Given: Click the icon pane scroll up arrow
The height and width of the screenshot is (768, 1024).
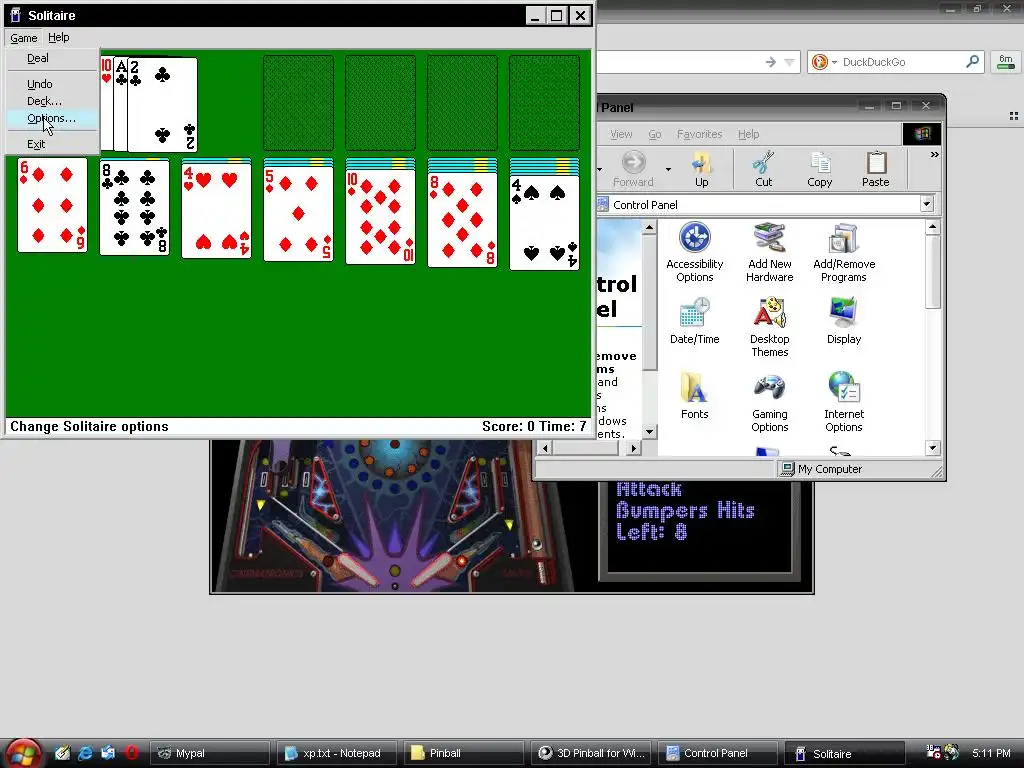Looking at the screenshot, I should [x=933, y=227].
